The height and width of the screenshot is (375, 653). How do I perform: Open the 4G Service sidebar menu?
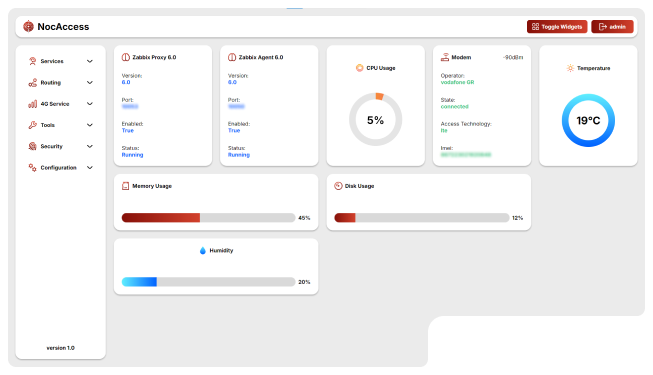coord(60,104)
